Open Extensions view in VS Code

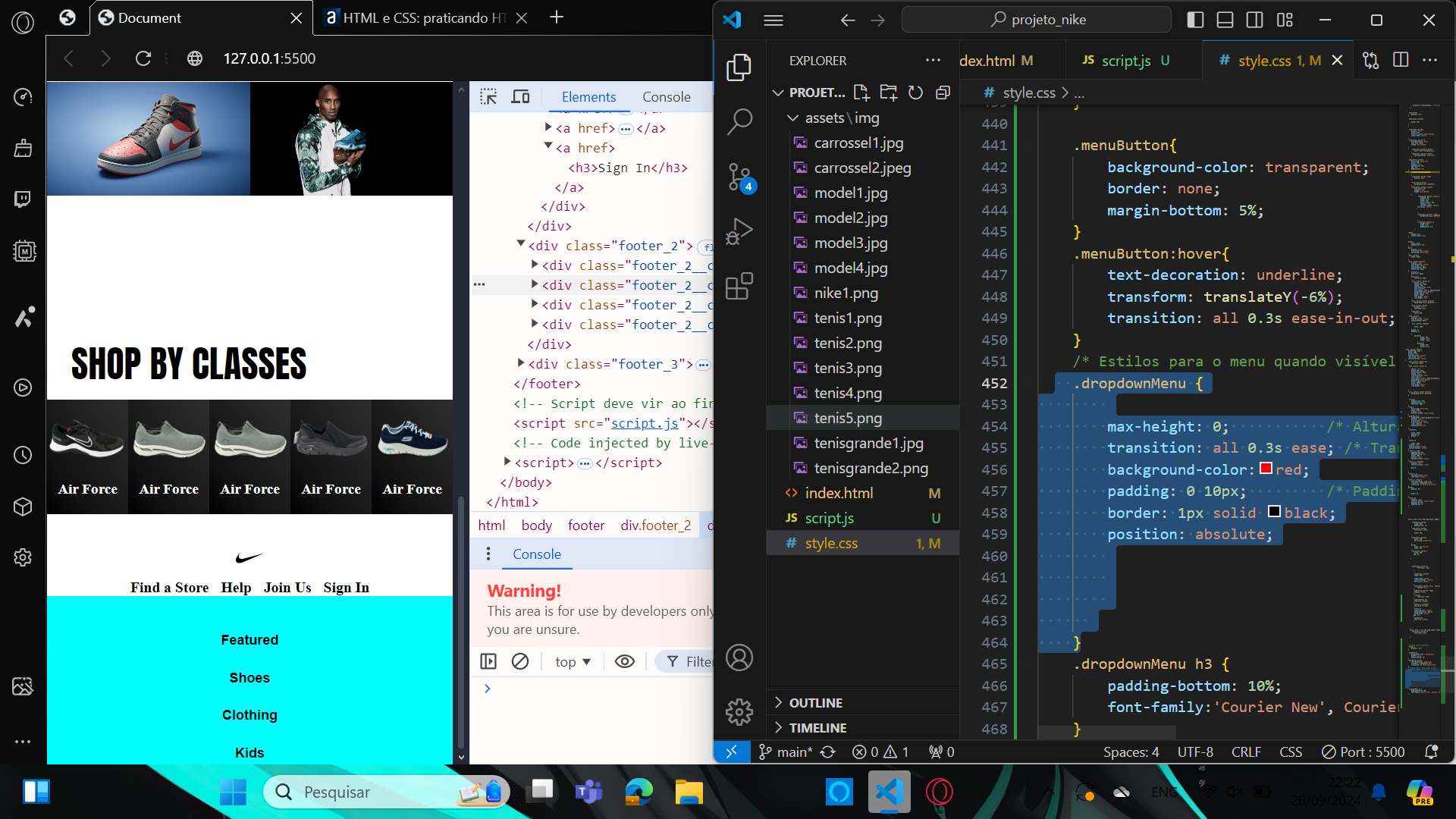[x=739, y=286]
